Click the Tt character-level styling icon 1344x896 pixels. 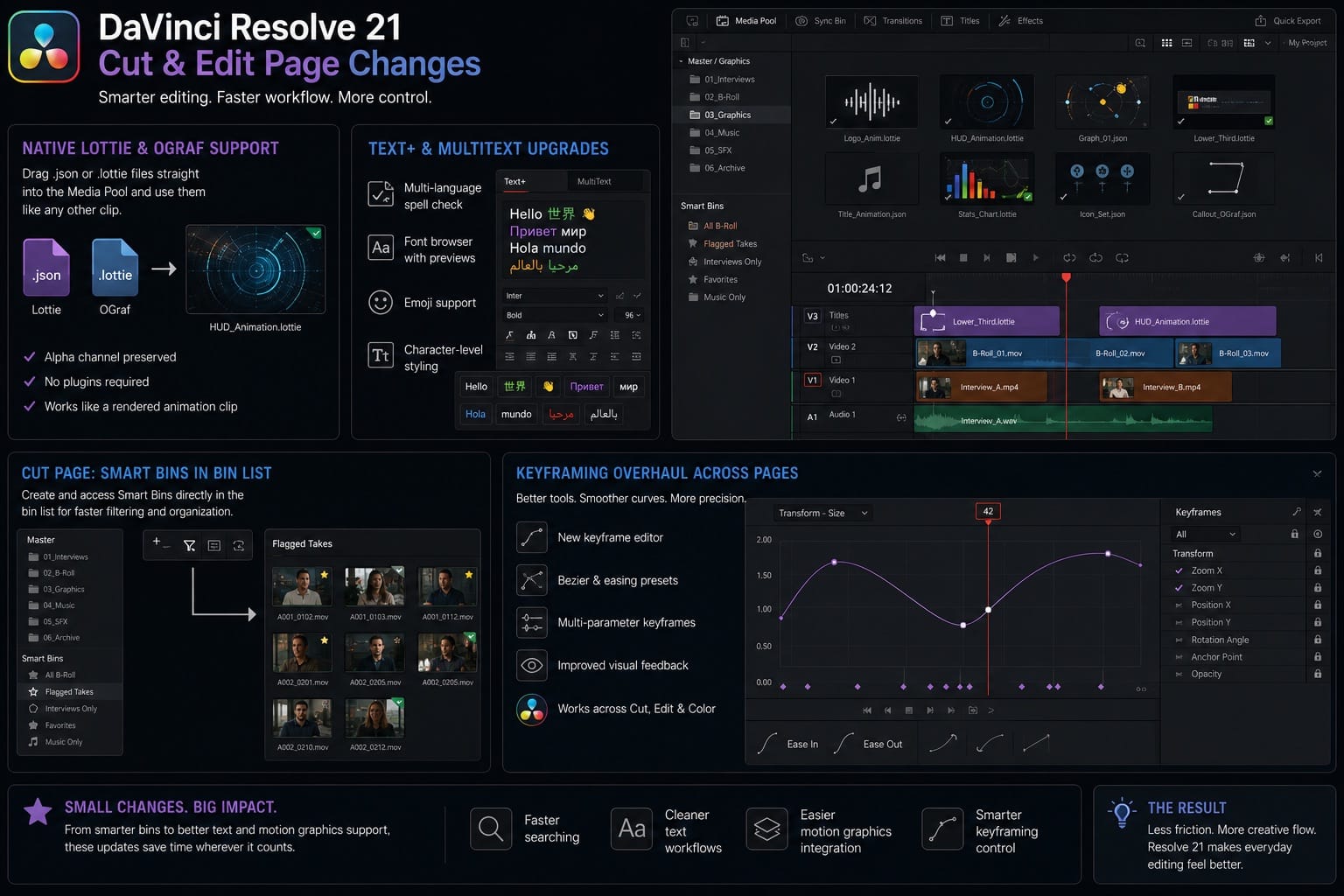[381, 355]
